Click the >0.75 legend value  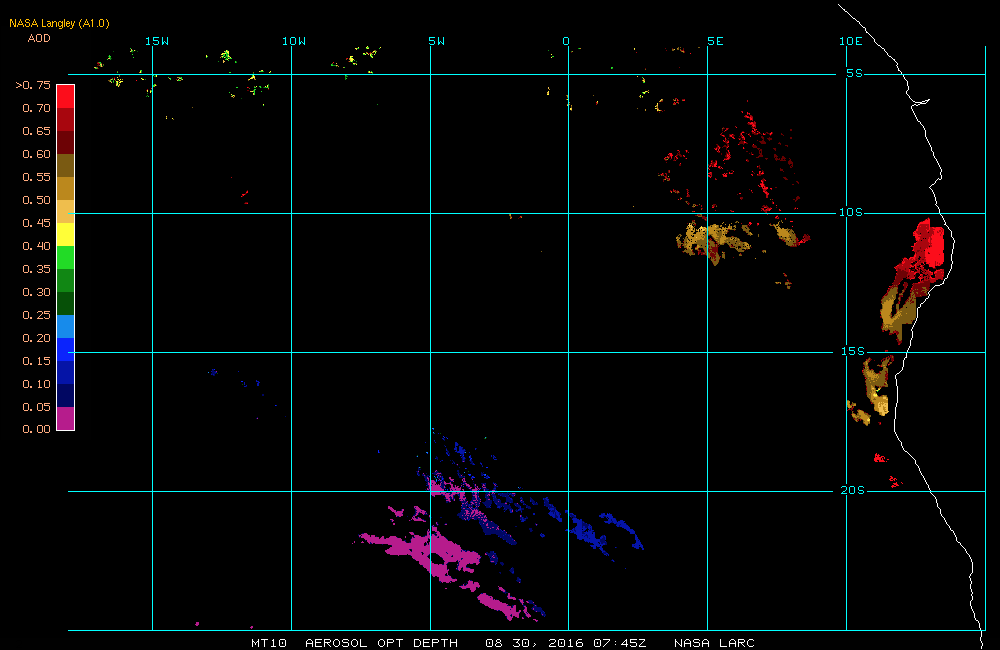33,85
